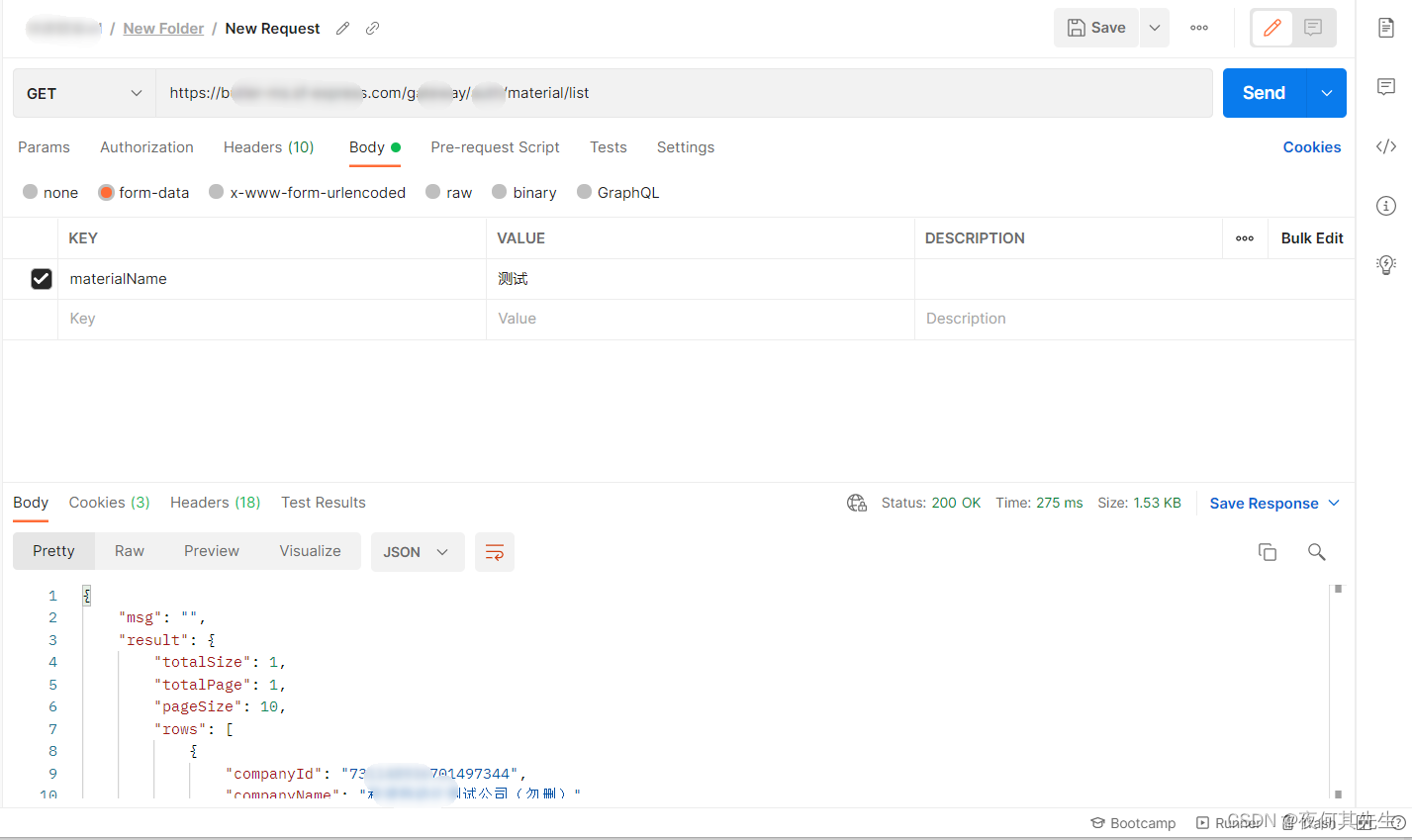Viewport: 1412px width, 840px height.
Task: Uncheck the materialName key row
Action: click(41, 278)
